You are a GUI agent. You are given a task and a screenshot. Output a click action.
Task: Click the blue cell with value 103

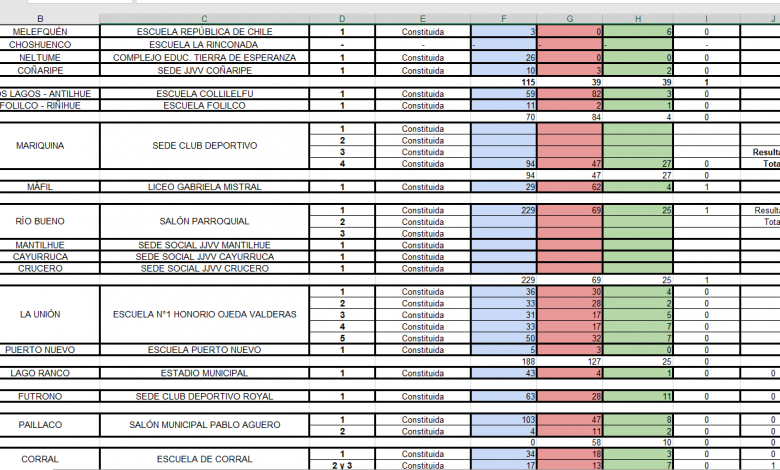click(504, 420)
